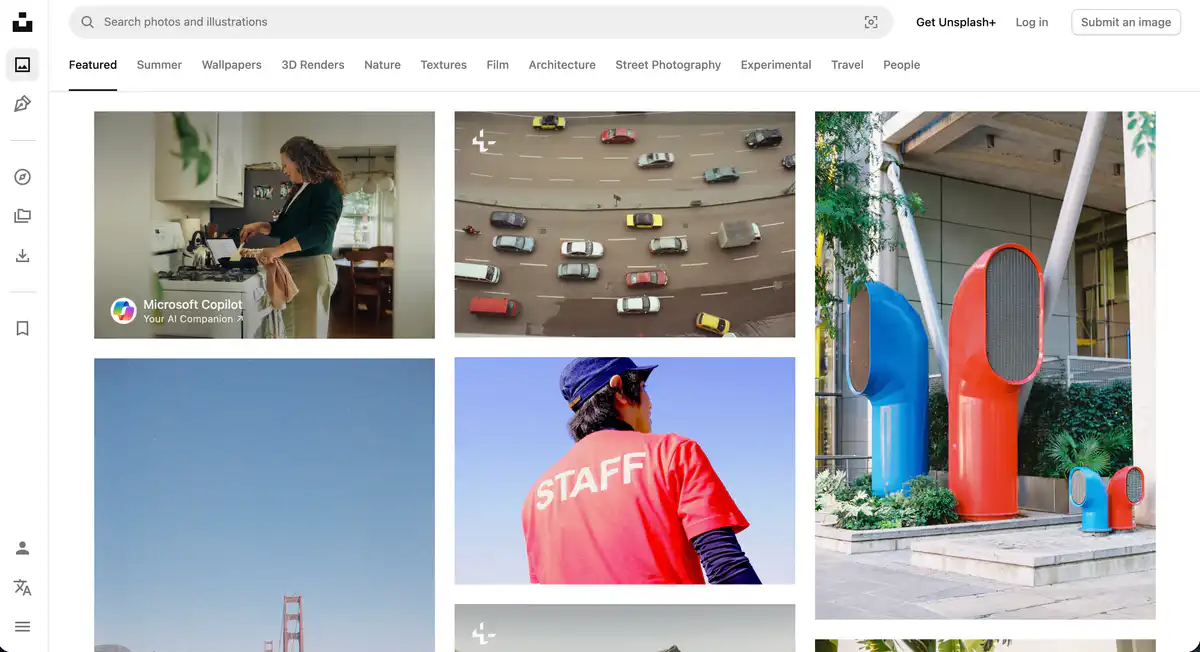Open the Photos section in the sidebar
The width and height of the screenshot is (1200, 652).
click(22, 65)
